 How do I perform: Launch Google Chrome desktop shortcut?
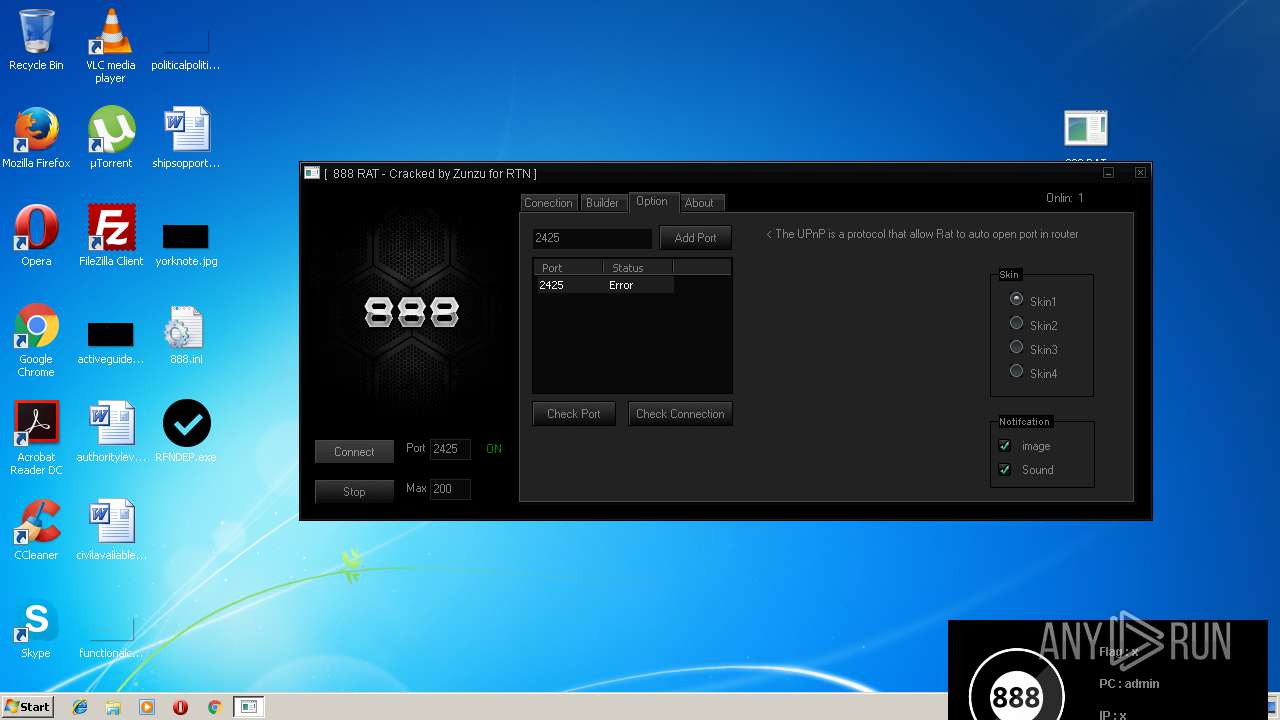[x=36, y=340]
